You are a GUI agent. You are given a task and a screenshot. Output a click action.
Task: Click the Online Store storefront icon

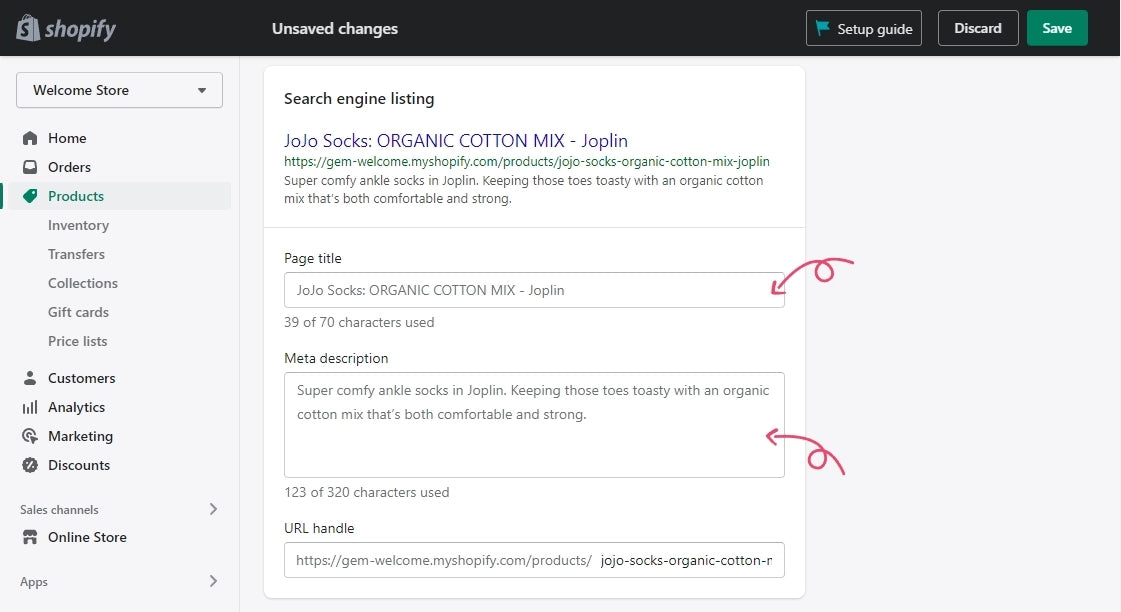point(30,537)
